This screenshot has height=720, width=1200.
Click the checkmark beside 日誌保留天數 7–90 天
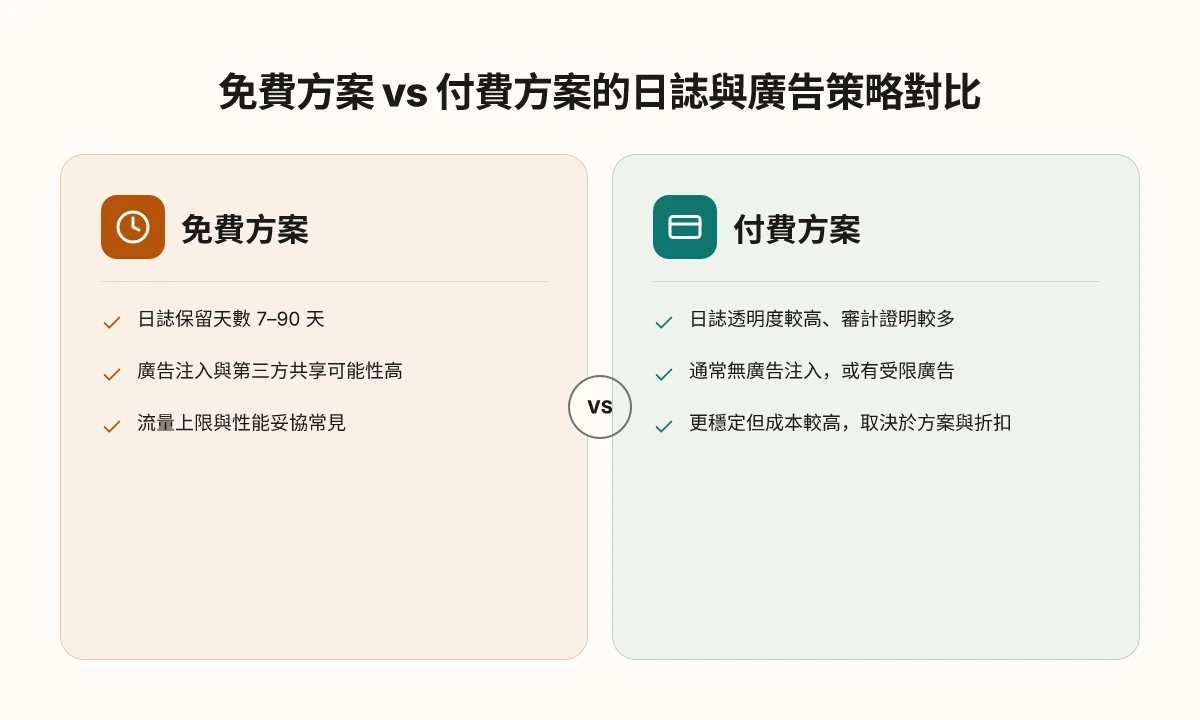[112, 322]
